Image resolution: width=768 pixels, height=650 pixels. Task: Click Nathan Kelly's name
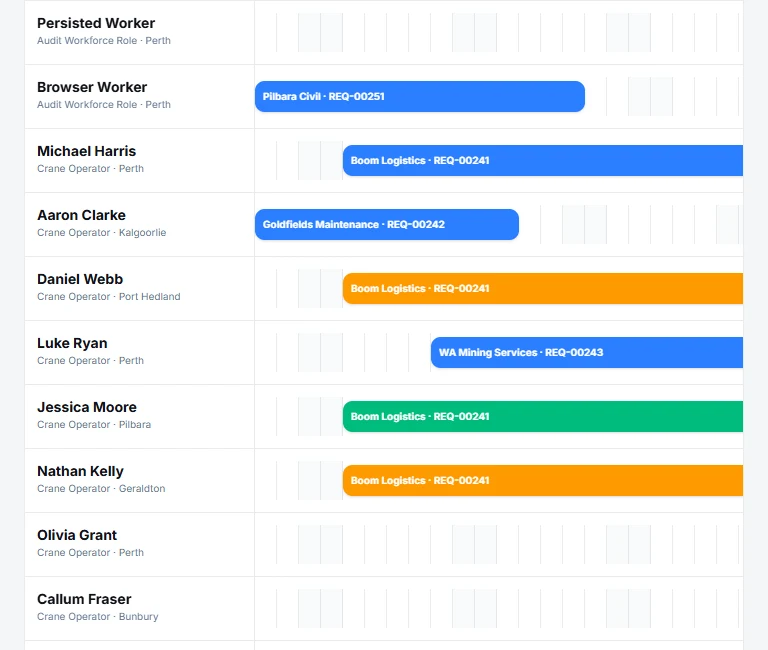click(80, 471)
